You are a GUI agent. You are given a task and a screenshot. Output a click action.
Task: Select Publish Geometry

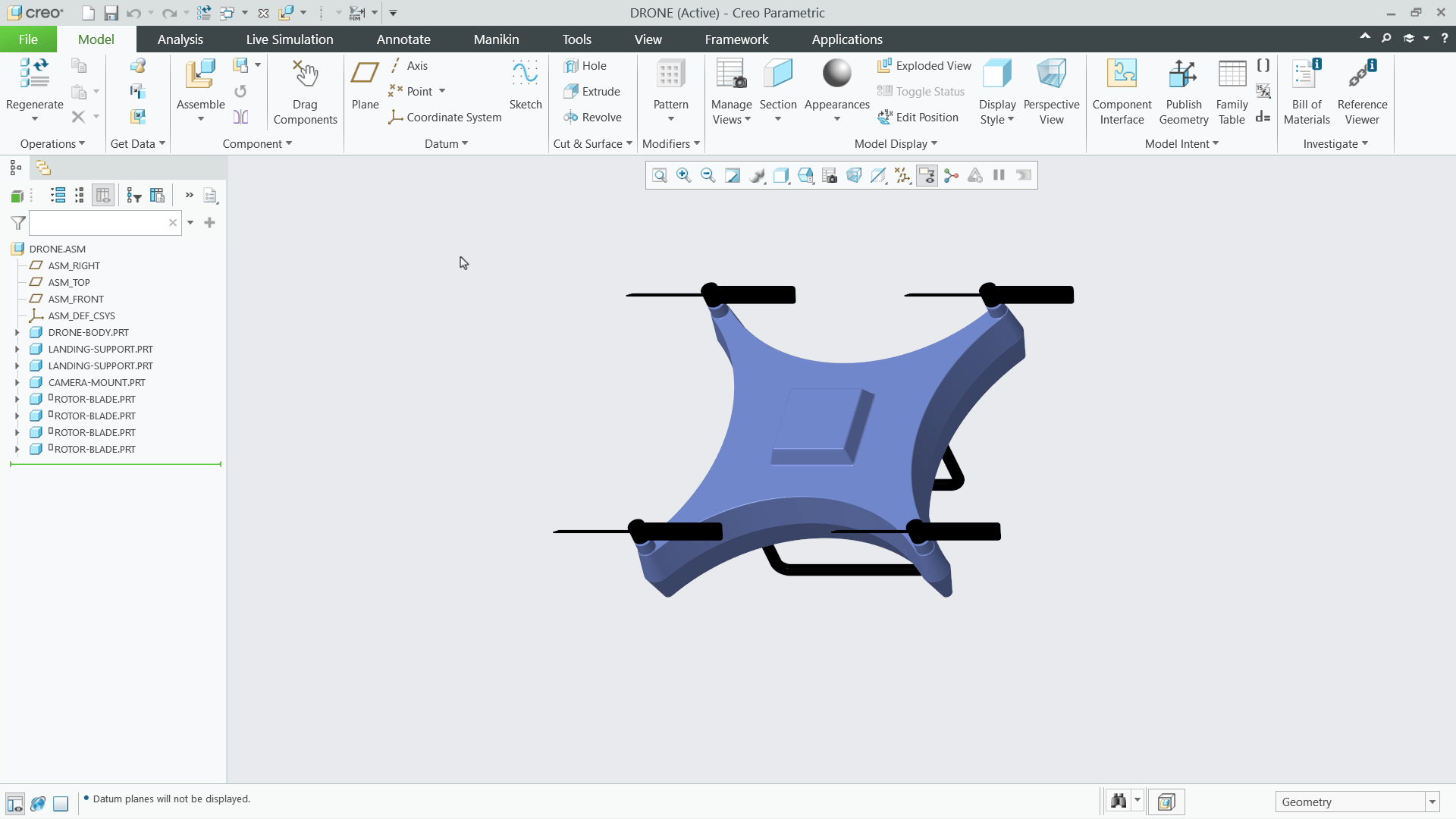click(1184, 91)
